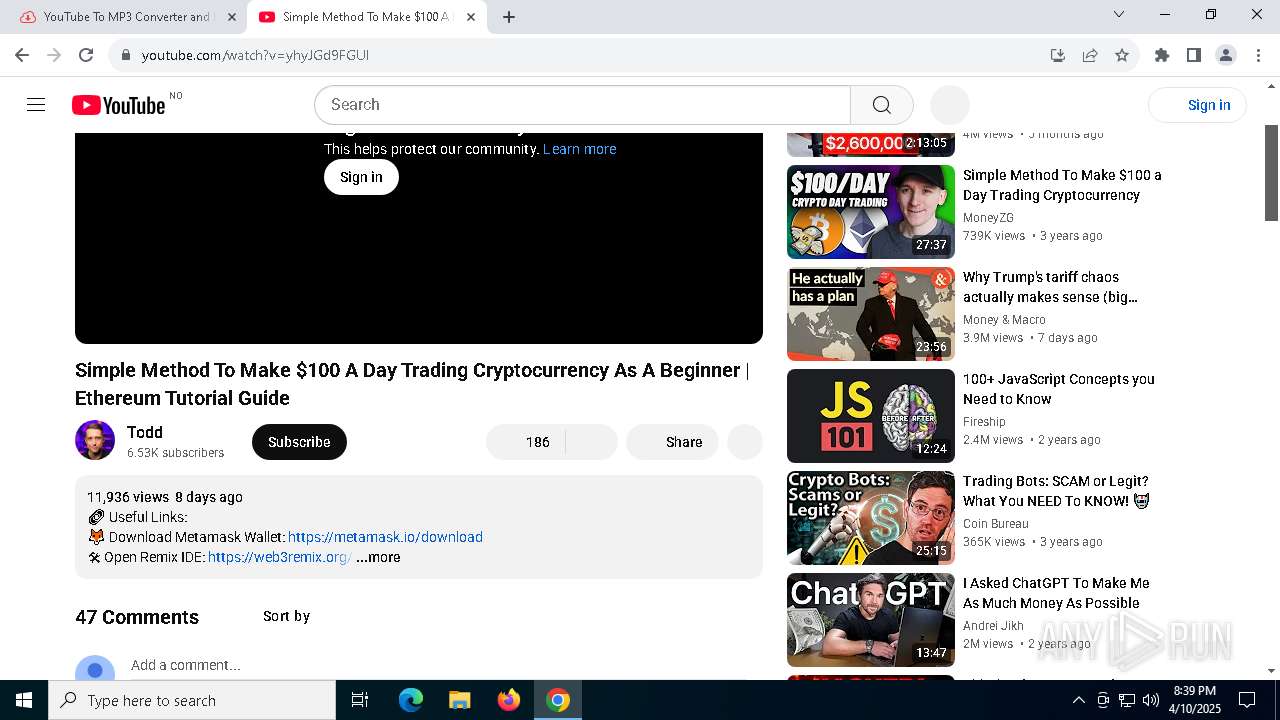Open the Windows Start menu
The image size is (1280, 720).
[24, 700]
